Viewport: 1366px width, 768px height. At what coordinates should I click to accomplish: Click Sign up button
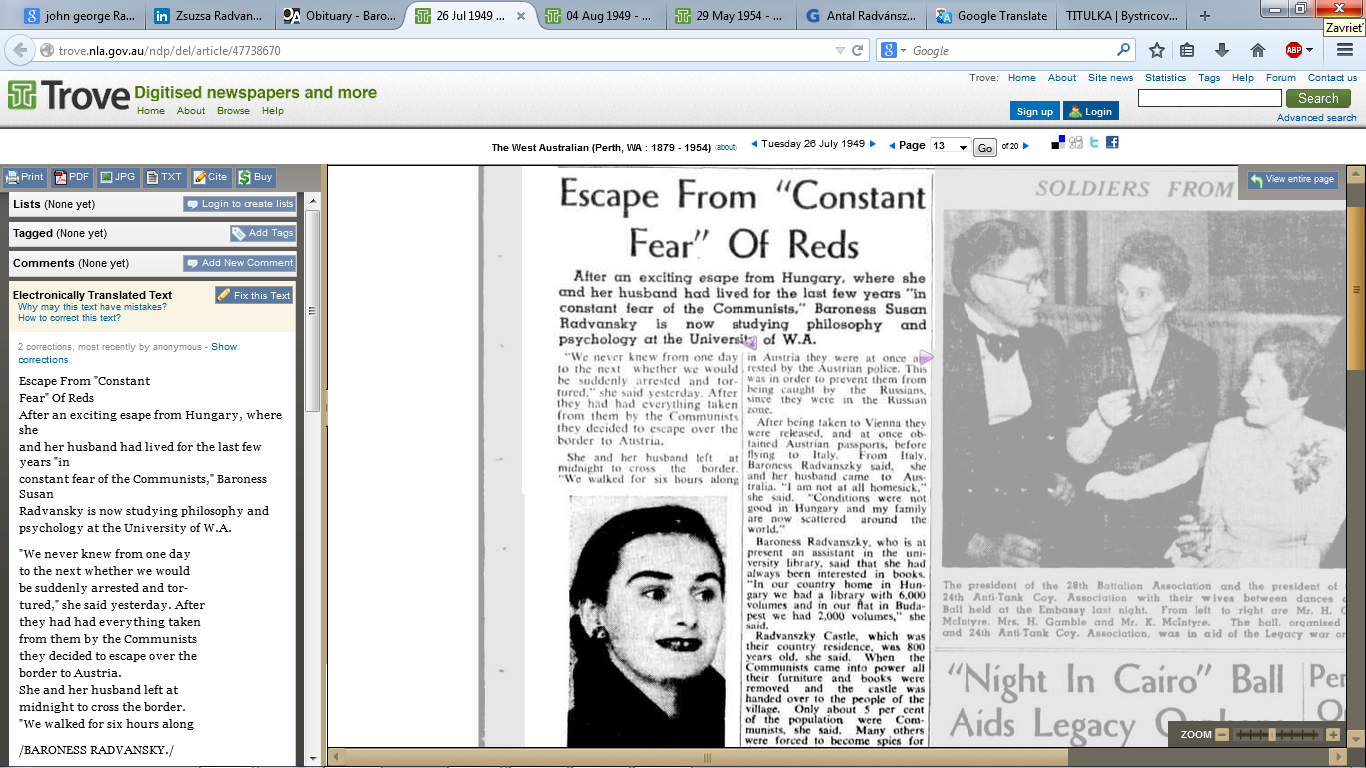coord(1034,111)
